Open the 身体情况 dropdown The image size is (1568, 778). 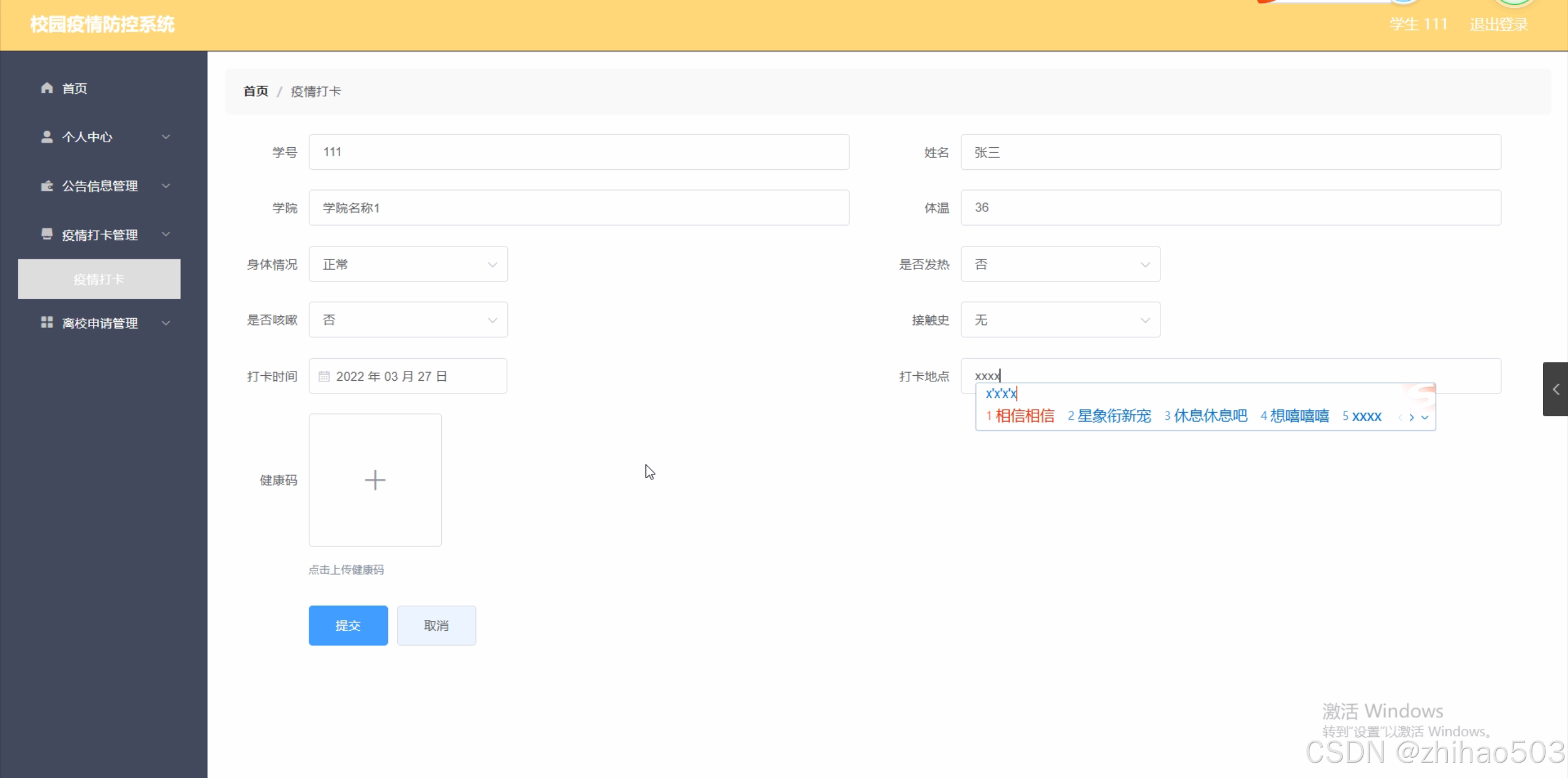[x=408, y=264]
